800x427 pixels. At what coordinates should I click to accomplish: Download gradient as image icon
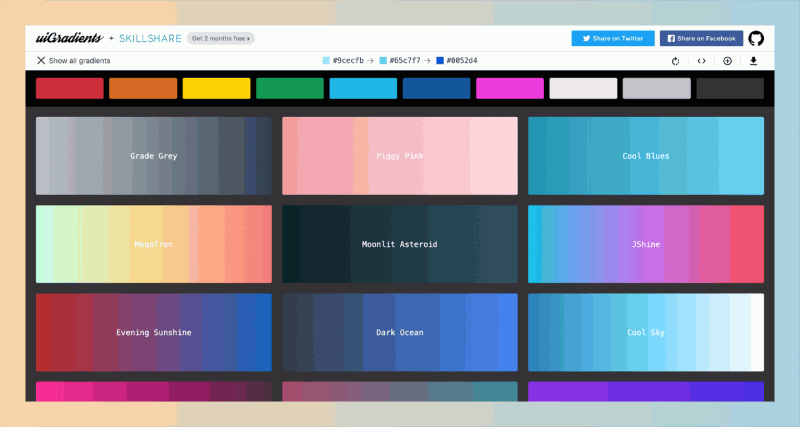point(753,61)
